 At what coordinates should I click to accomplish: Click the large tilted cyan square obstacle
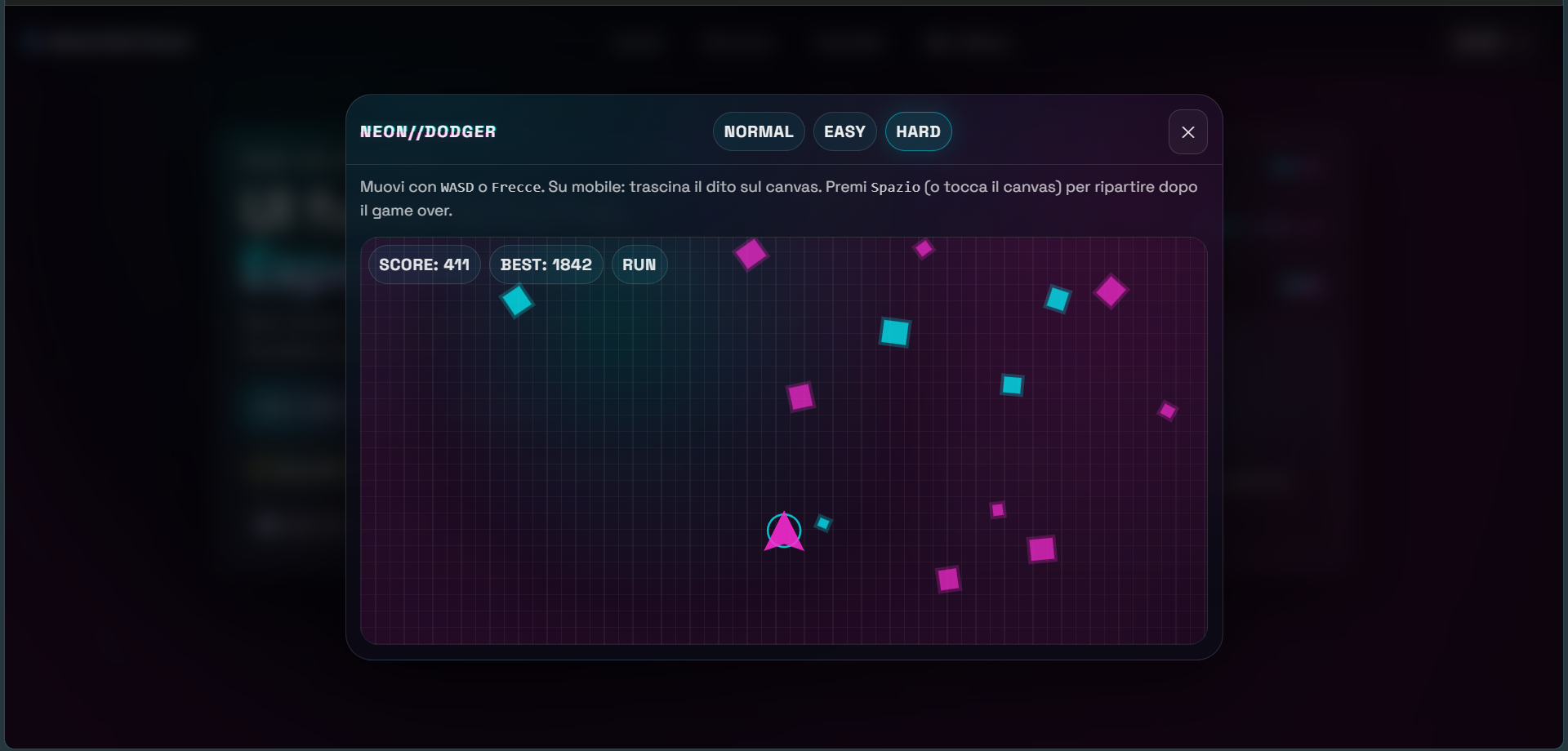pos(895,332)
